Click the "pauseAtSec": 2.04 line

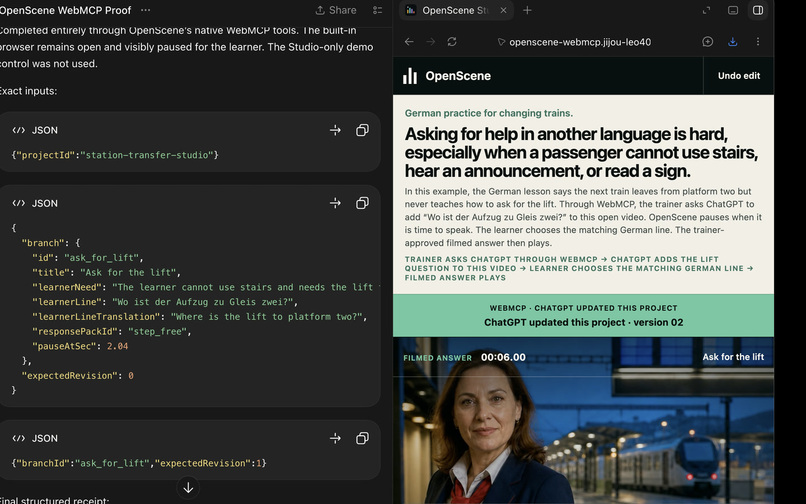[x=80, y=346]
